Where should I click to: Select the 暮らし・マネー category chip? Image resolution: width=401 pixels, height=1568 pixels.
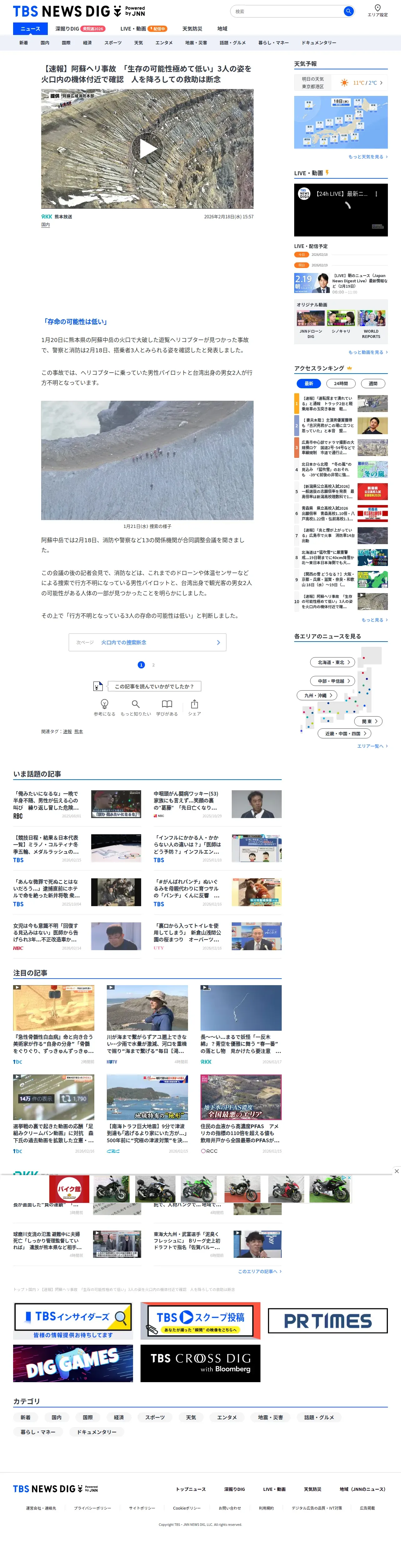point(38,1432)
